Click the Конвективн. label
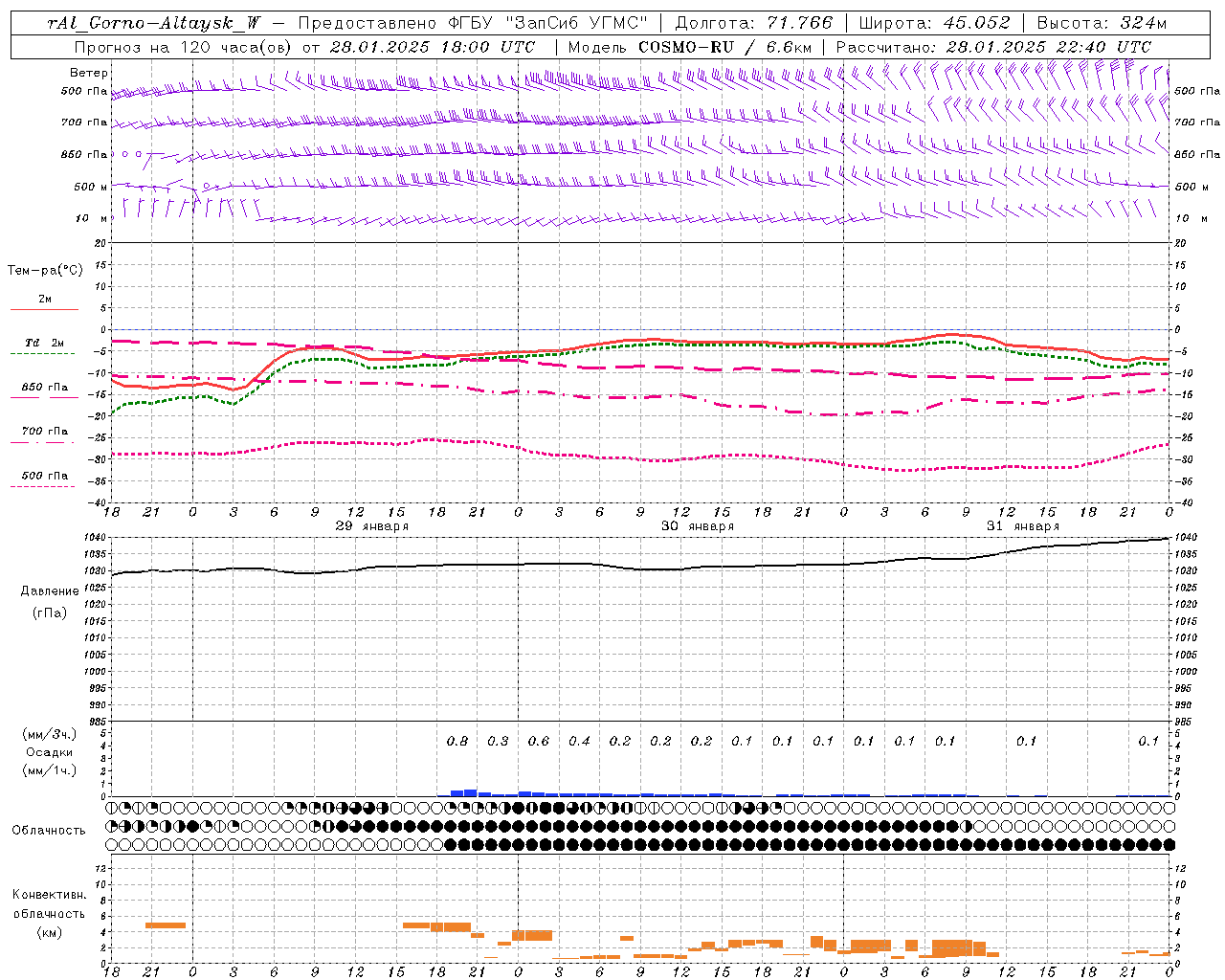Viewport: 1225px width, 980px height. 50,895
